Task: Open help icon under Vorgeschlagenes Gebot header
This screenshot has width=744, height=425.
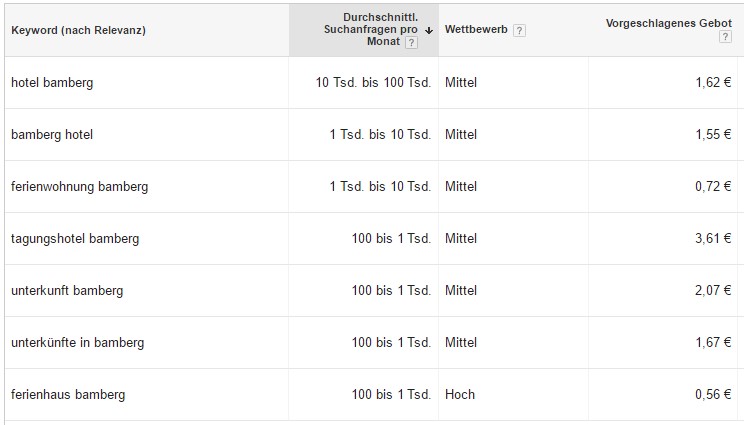Action: pos(725,37)
